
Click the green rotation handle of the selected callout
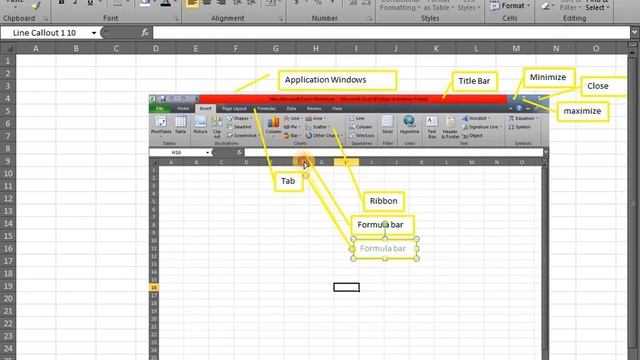pyautogui.click(x=385, y=224)
